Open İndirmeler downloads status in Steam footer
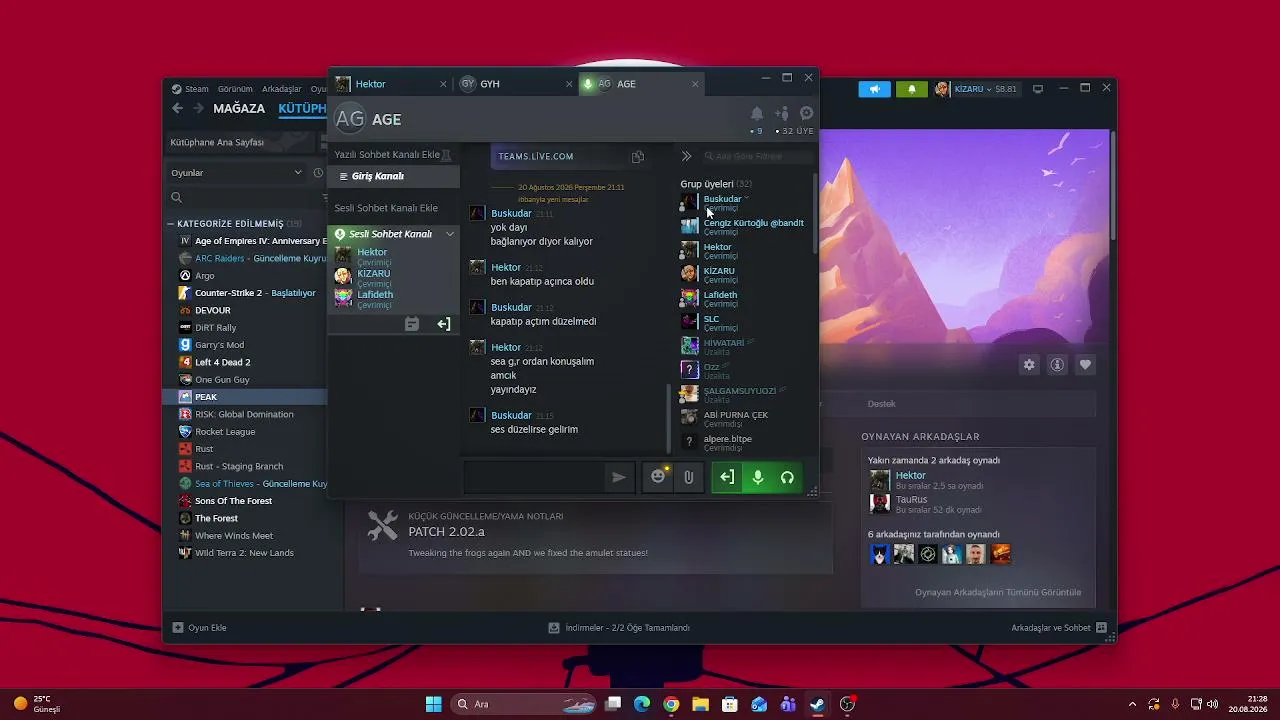 coord(619,628)
